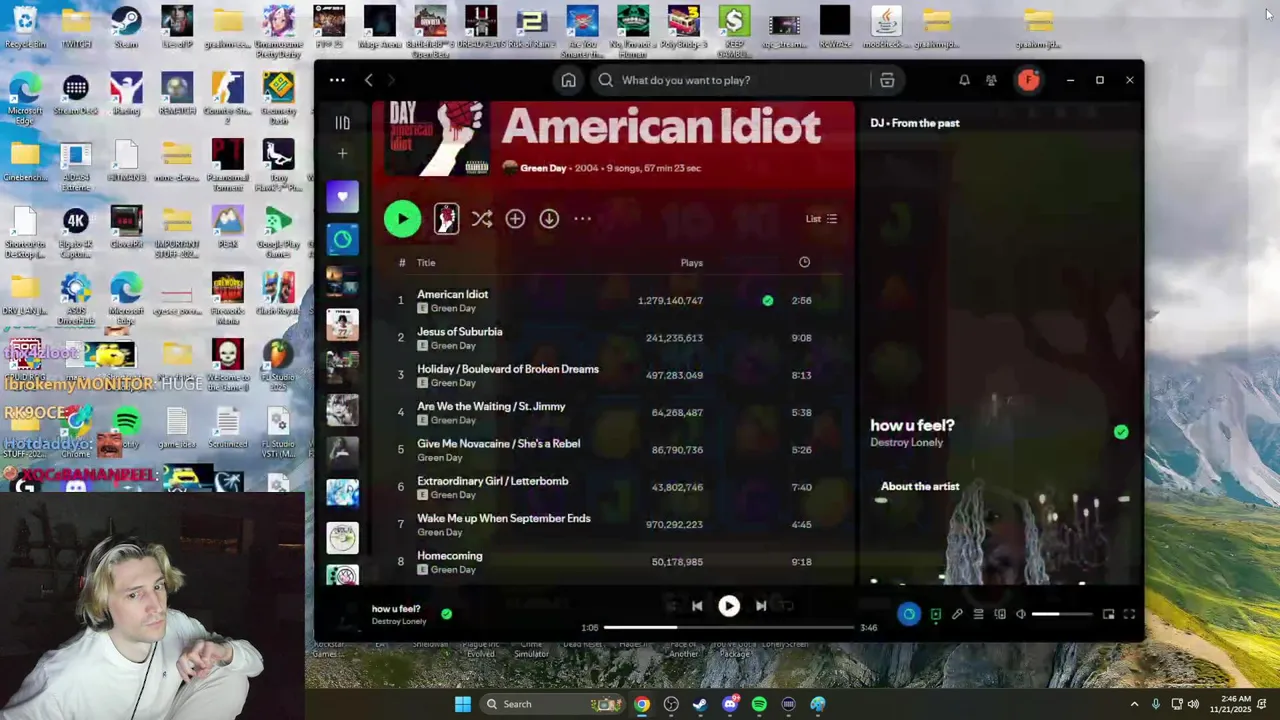Open Steam from the taskbar

(x=700, y=704)
